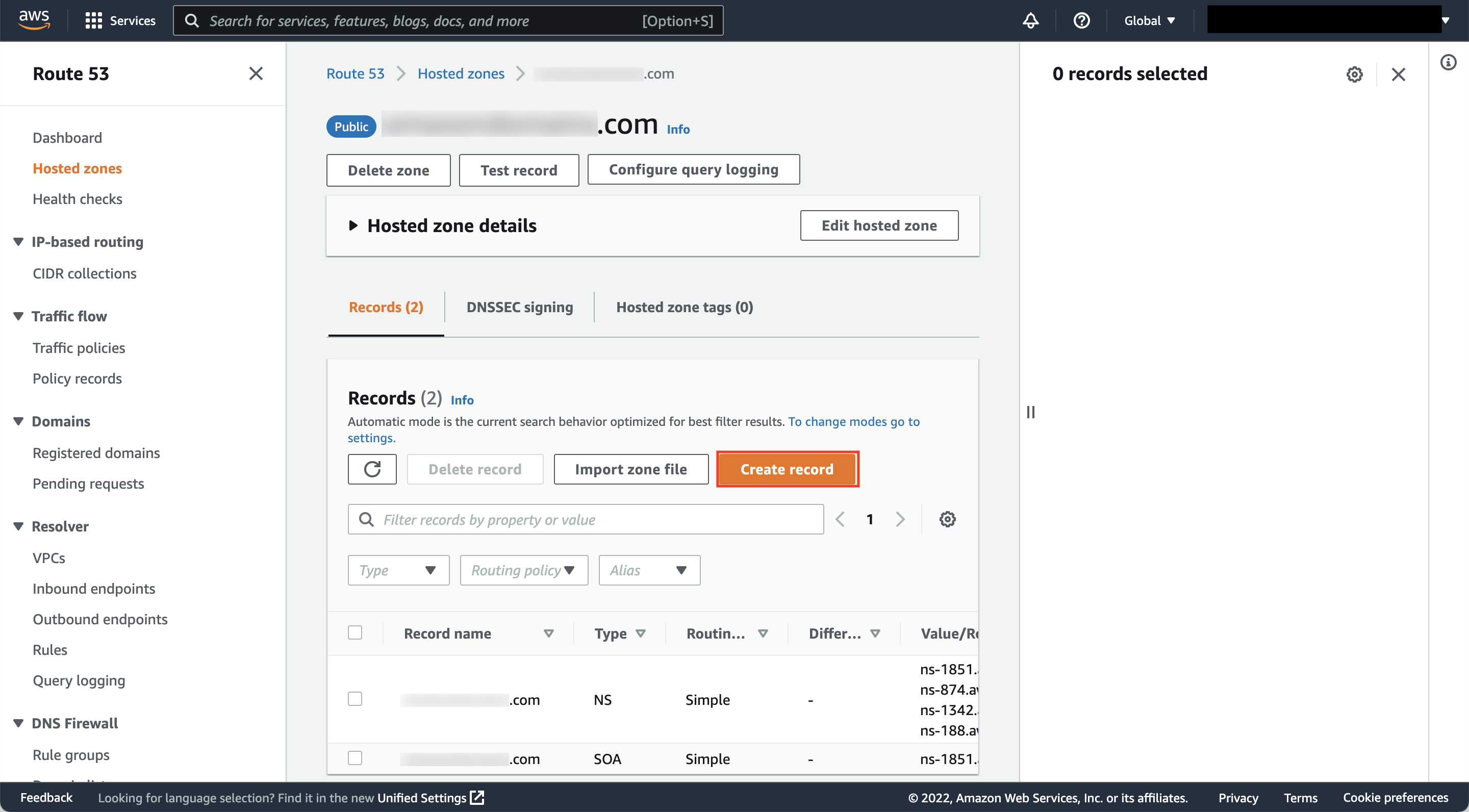Viewport: 1469px width, 812px height.
Task: Open Health checks in the sidebar
Action: click(x=78, y=199)
